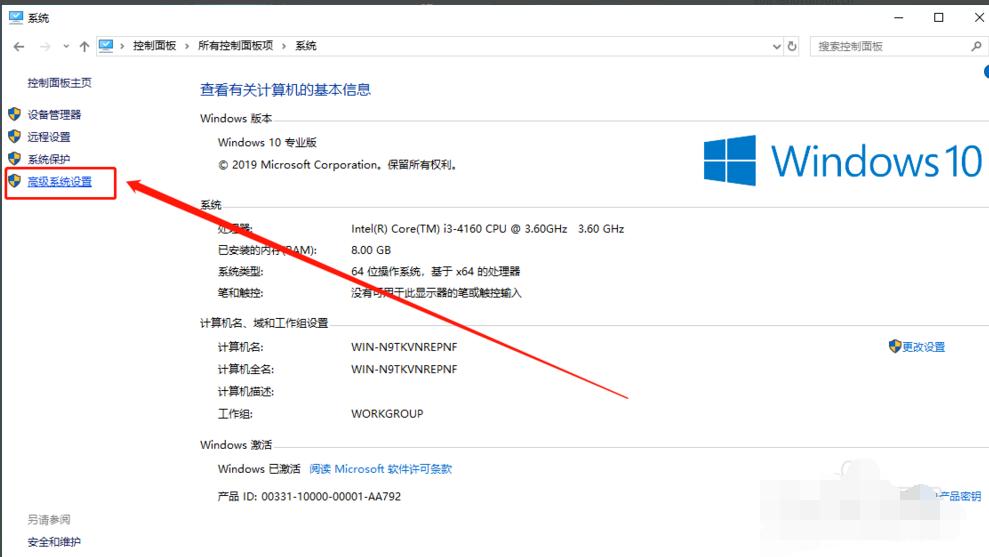Open 设备管理器 from sidebar
The image size is (989, 557).
(54, 114)
